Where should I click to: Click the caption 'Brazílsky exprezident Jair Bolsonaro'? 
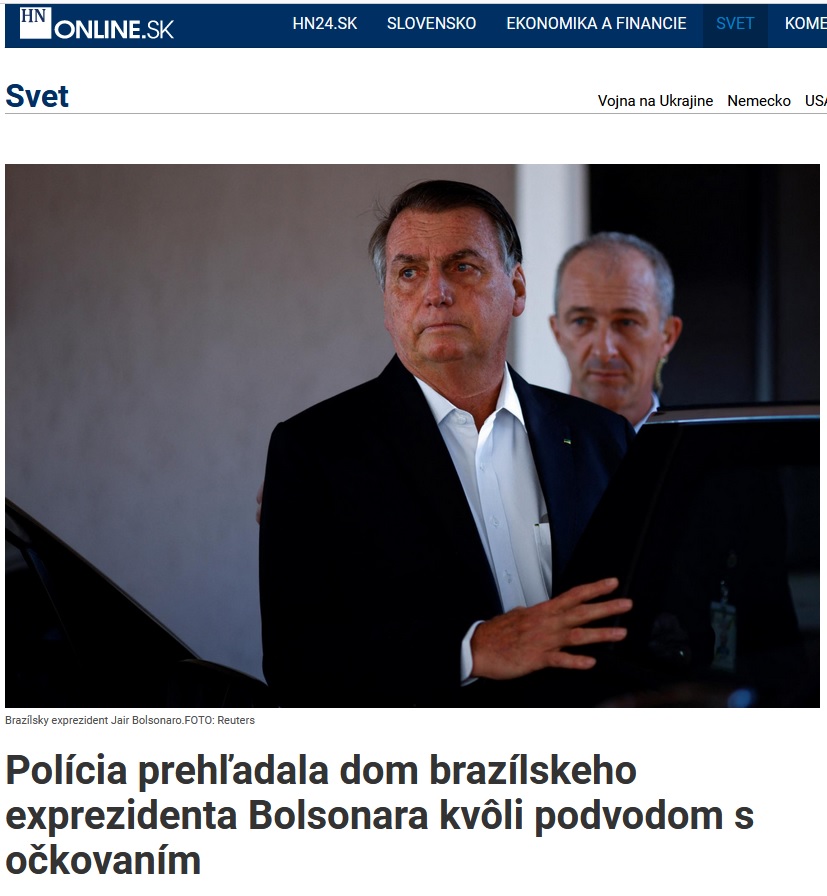[93, 720]
